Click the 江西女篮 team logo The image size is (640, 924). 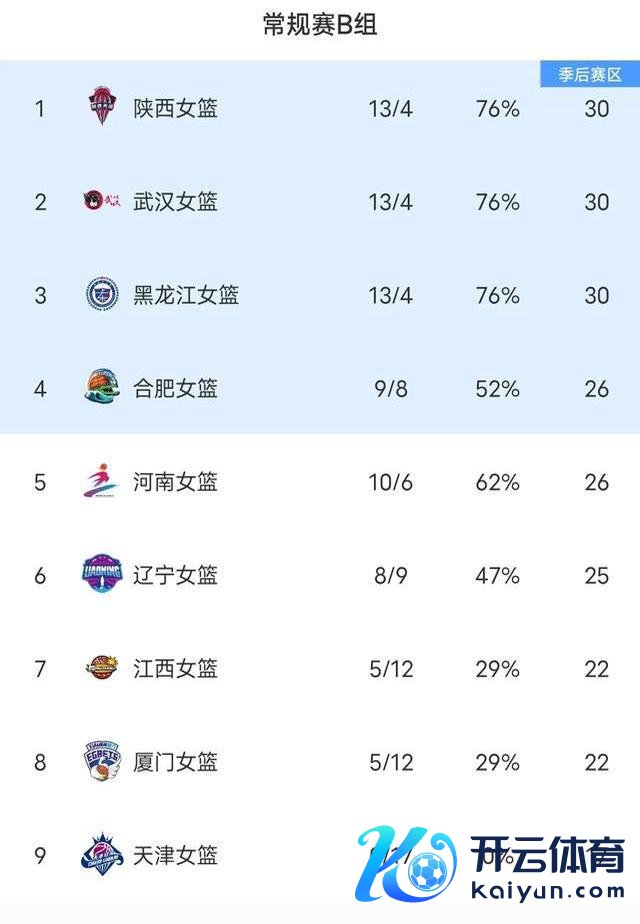click(x=102, y=668)
